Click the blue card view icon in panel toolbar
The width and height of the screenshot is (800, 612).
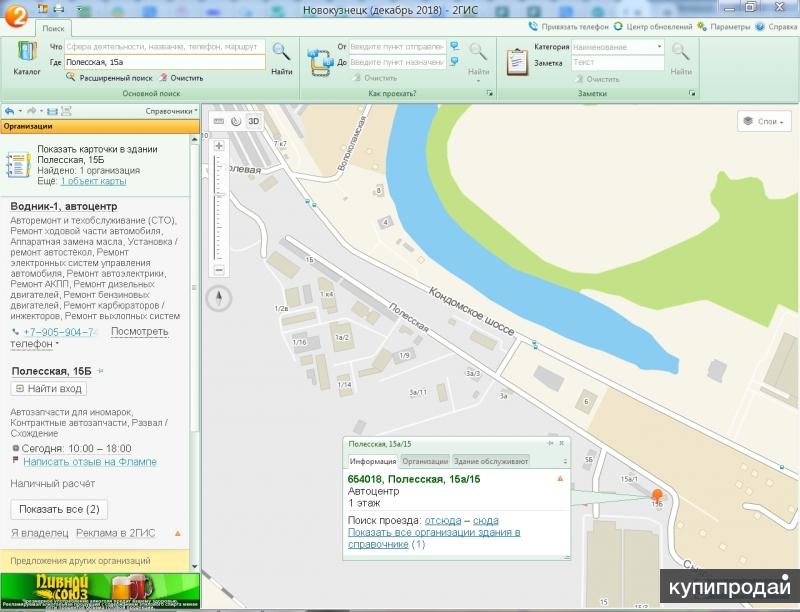pos(52,111)
